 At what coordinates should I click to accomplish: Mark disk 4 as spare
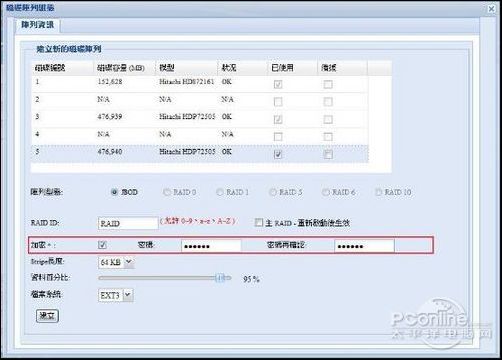[328, 137]
